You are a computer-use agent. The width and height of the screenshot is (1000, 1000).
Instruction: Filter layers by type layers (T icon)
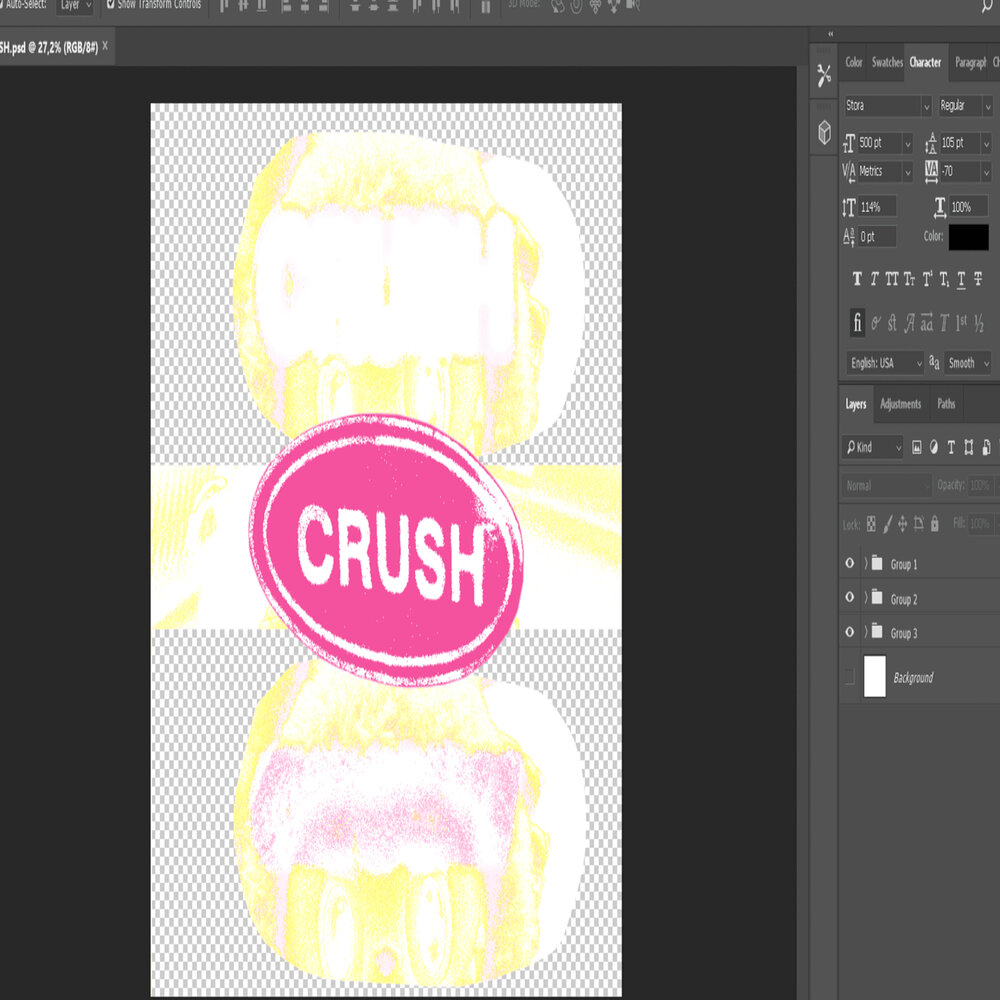click(951, 447)
